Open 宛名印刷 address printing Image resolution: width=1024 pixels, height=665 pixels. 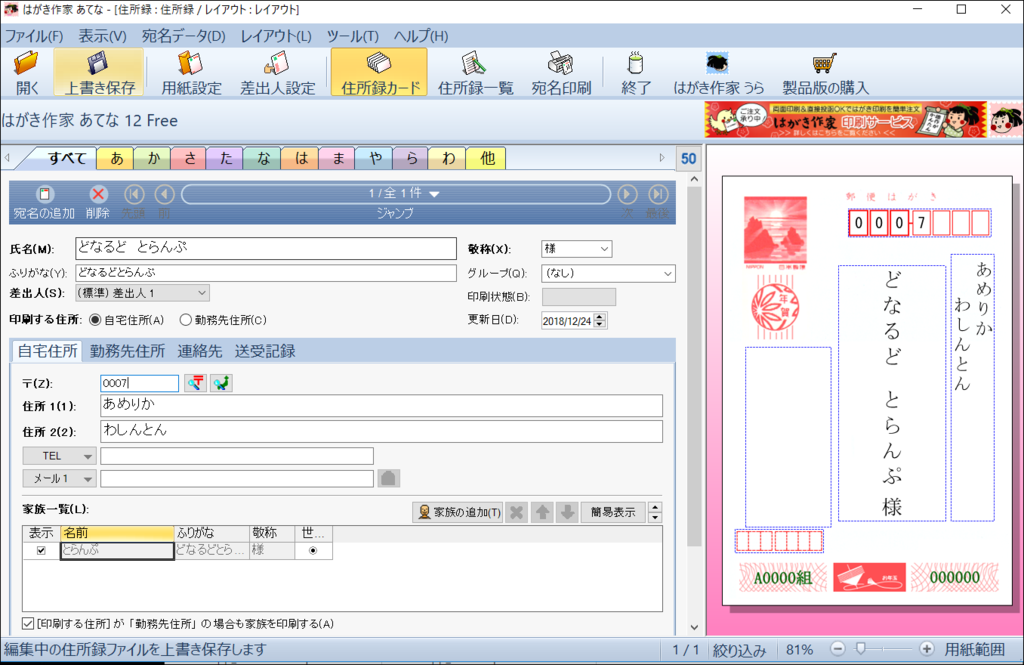click(561, 72)
